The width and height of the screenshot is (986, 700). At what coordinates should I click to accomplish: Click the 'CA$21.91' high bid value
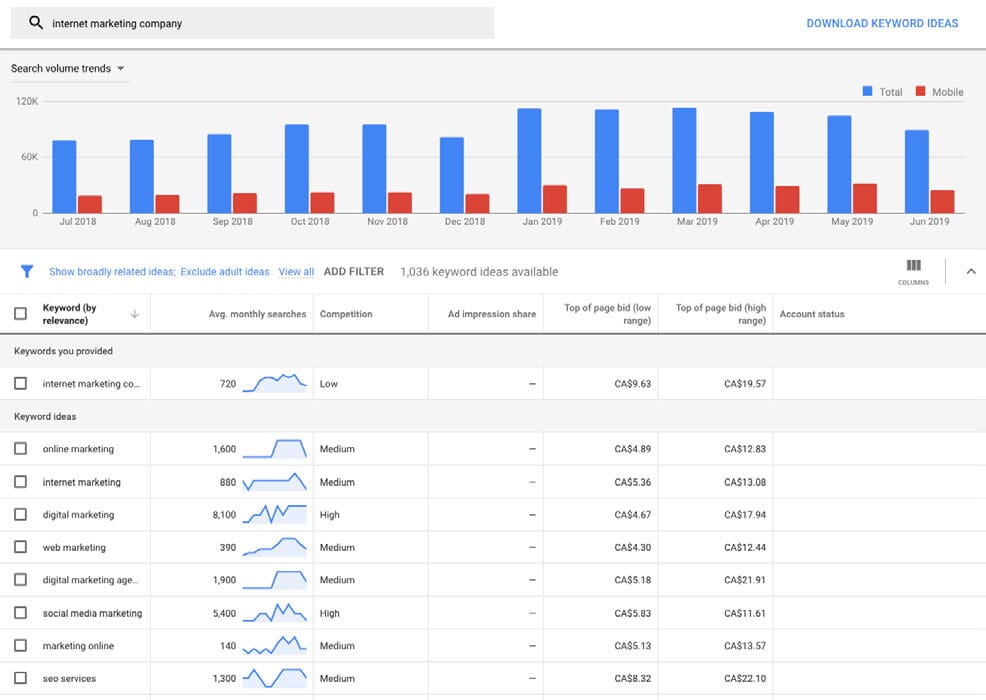tap(745, 580)
